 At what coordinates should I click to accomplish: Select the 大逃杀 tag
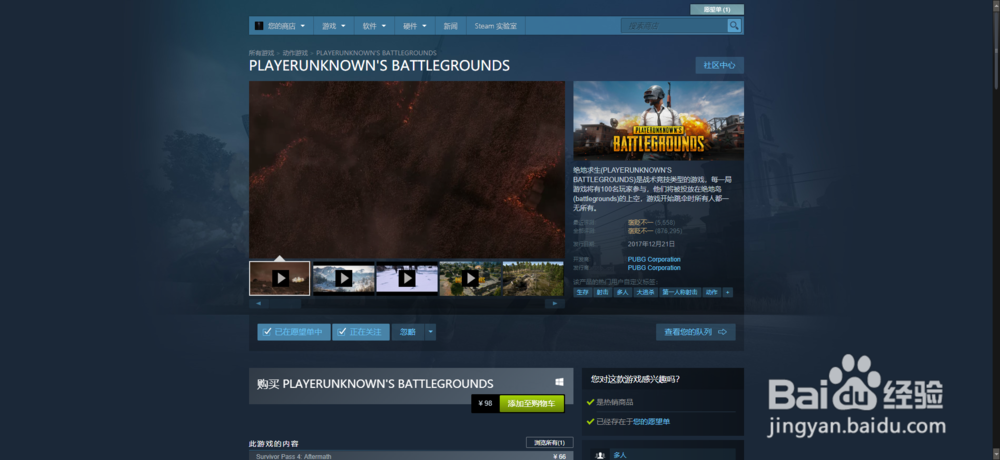click(x=645, y=292)
